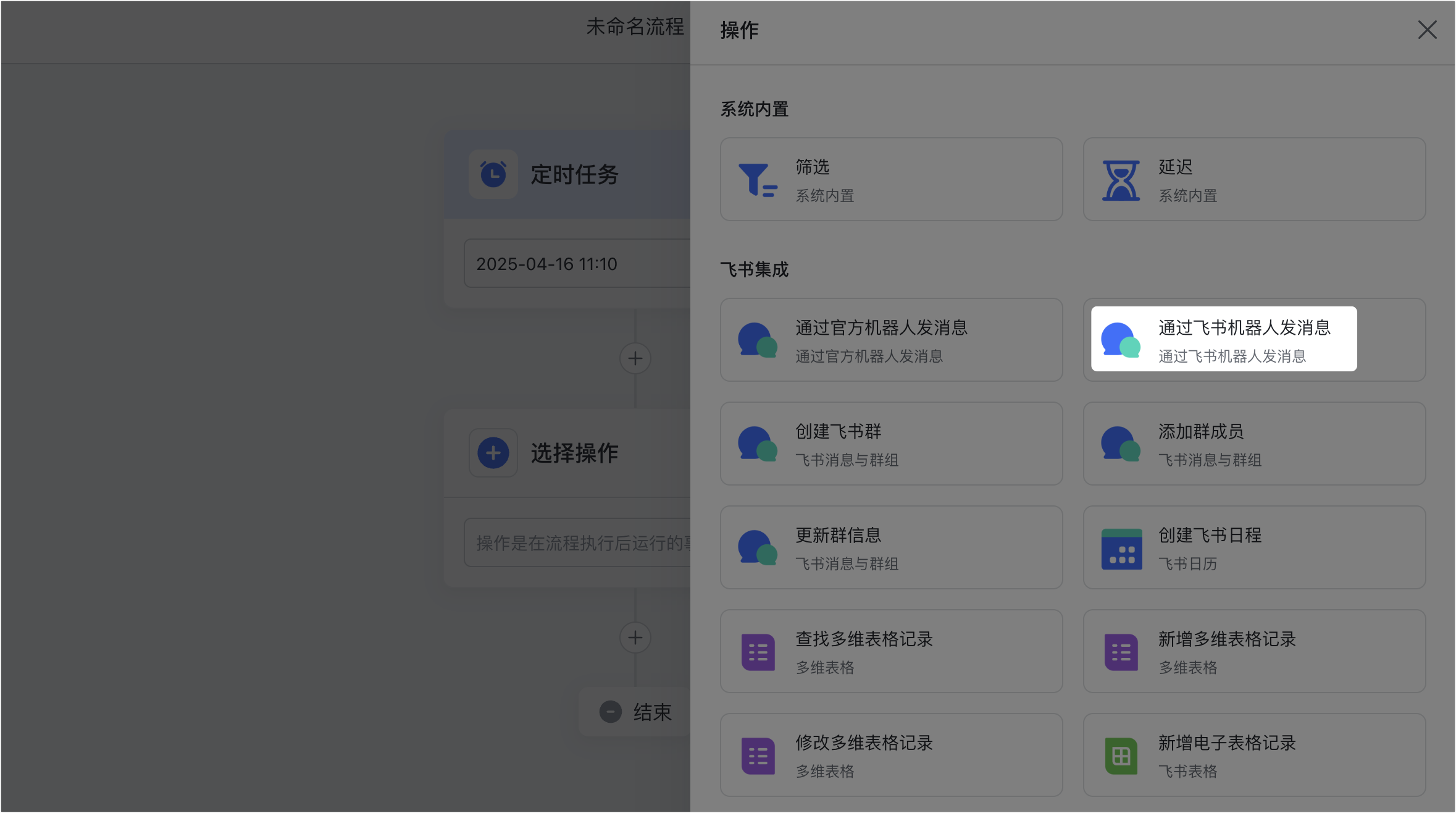Click the 延迟 hourglass icon
1456x813 pixels.
1121,180
